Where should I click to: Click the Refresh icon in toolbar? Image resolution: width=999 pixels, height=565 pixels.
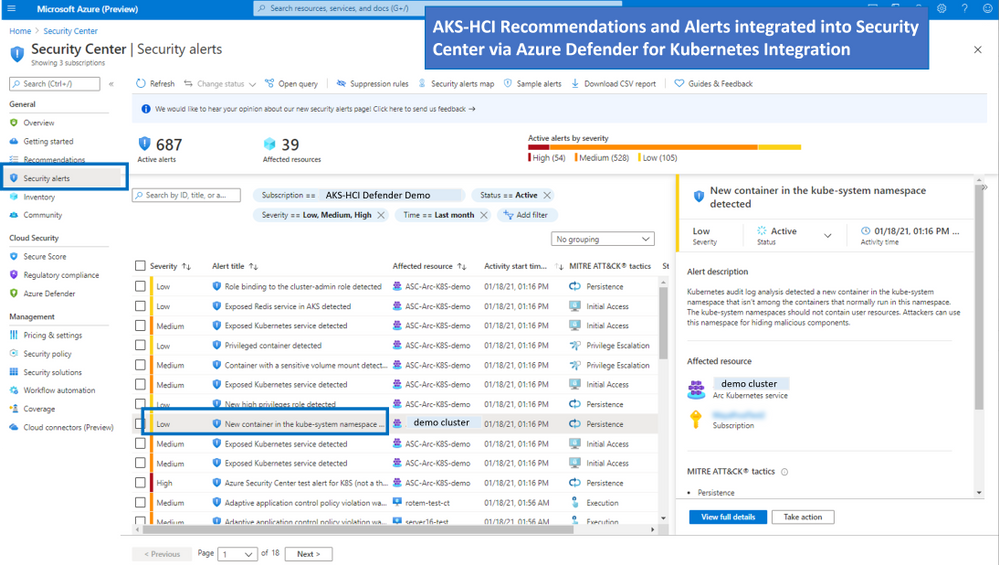click(141, 83)
